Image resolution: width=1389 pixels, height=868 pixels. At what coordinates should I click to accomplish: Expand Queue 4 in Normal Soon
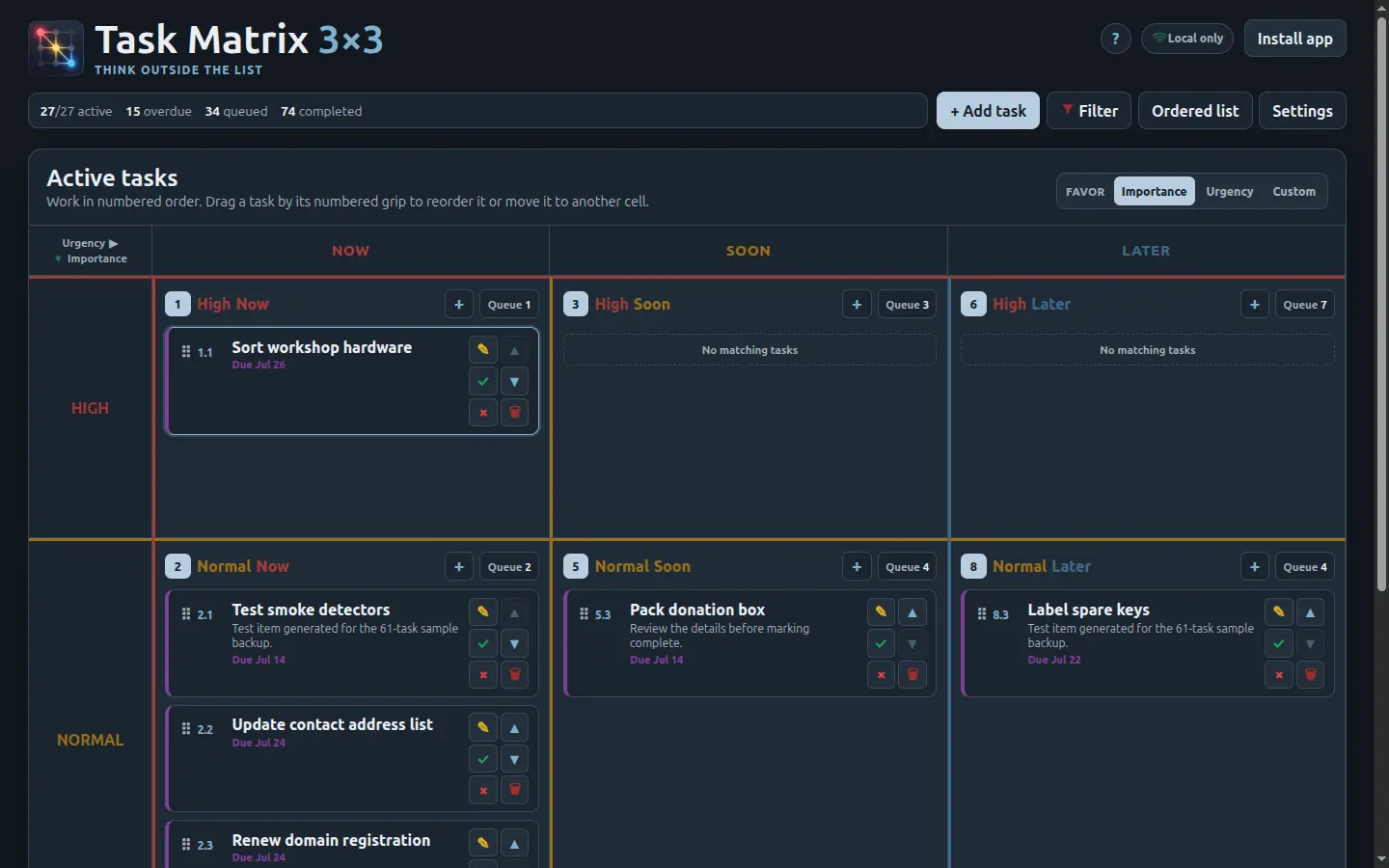pyautogui.click(x=907, y=567)
